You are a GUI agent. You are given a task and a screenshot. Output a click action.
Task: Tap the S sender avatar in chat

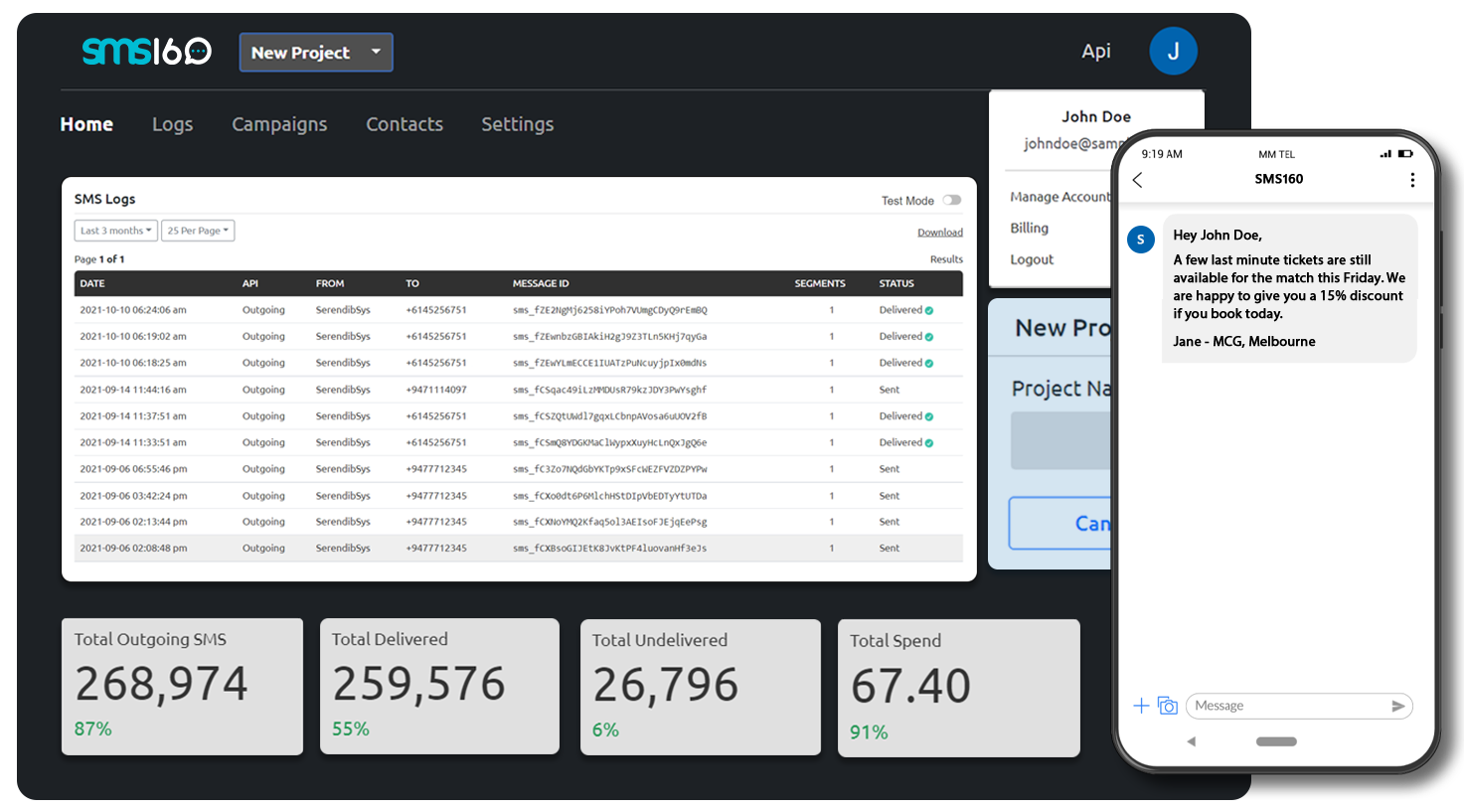[1140, 240]
